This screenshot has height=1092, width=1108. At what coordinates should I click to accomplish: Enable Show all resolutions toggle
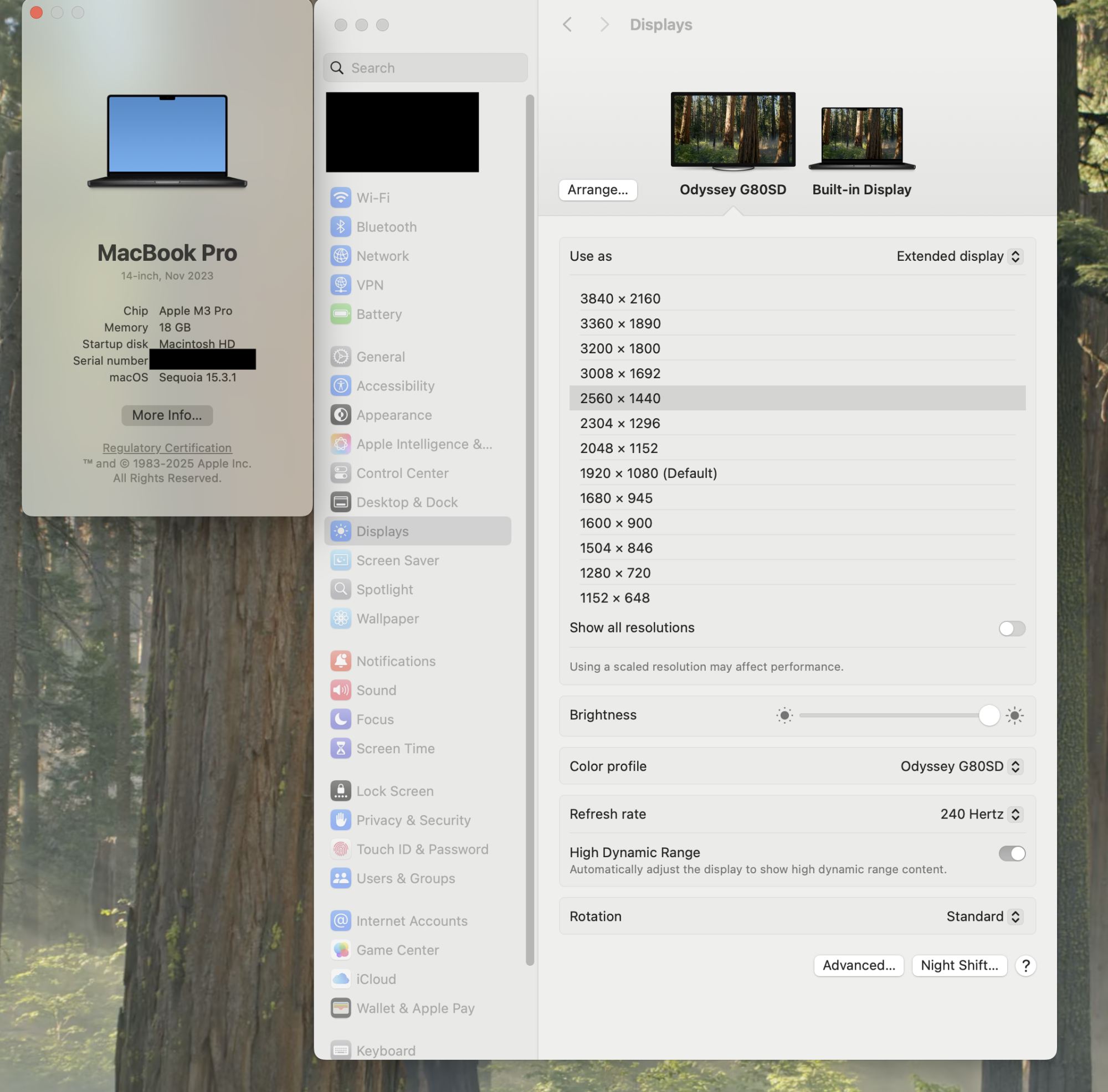pos(1012,629)
